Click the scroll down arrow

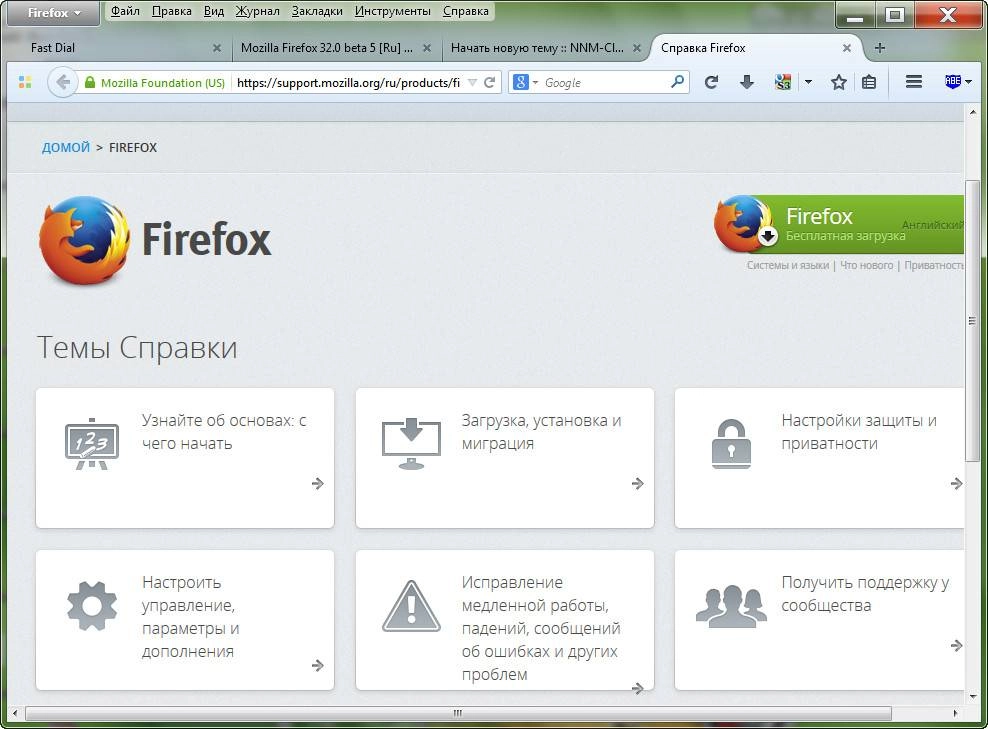point(972,696)
